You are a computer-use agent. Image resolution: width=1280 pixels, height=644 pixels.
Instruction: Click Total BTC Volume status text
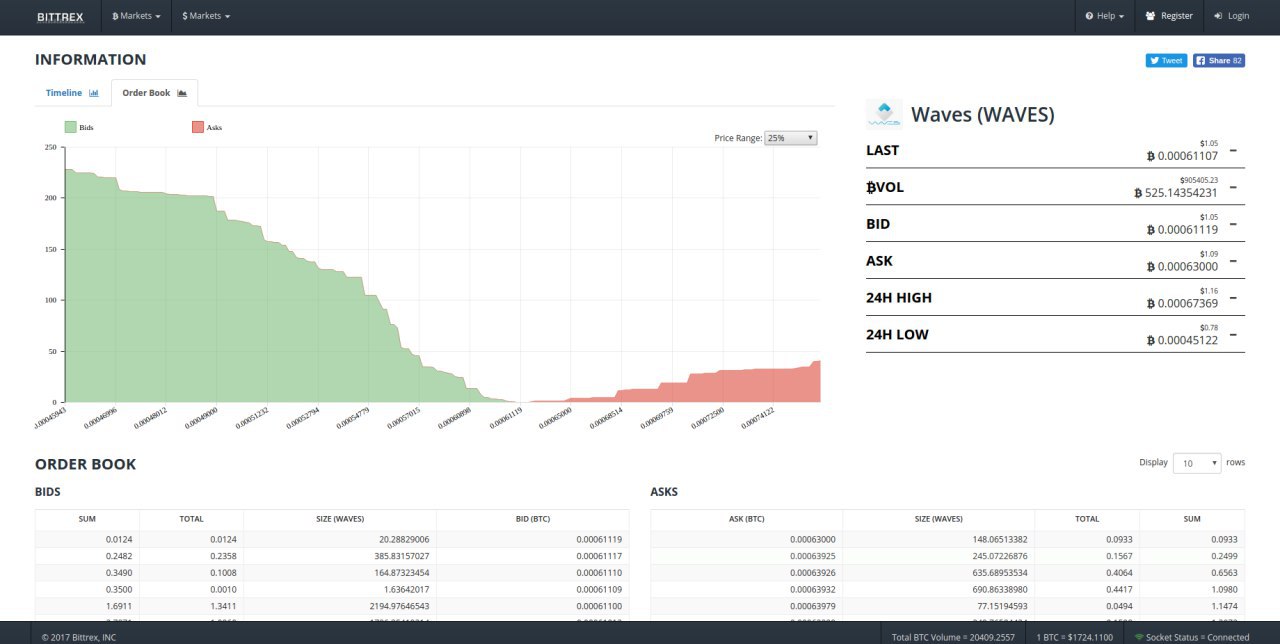(x=951, y=636)
